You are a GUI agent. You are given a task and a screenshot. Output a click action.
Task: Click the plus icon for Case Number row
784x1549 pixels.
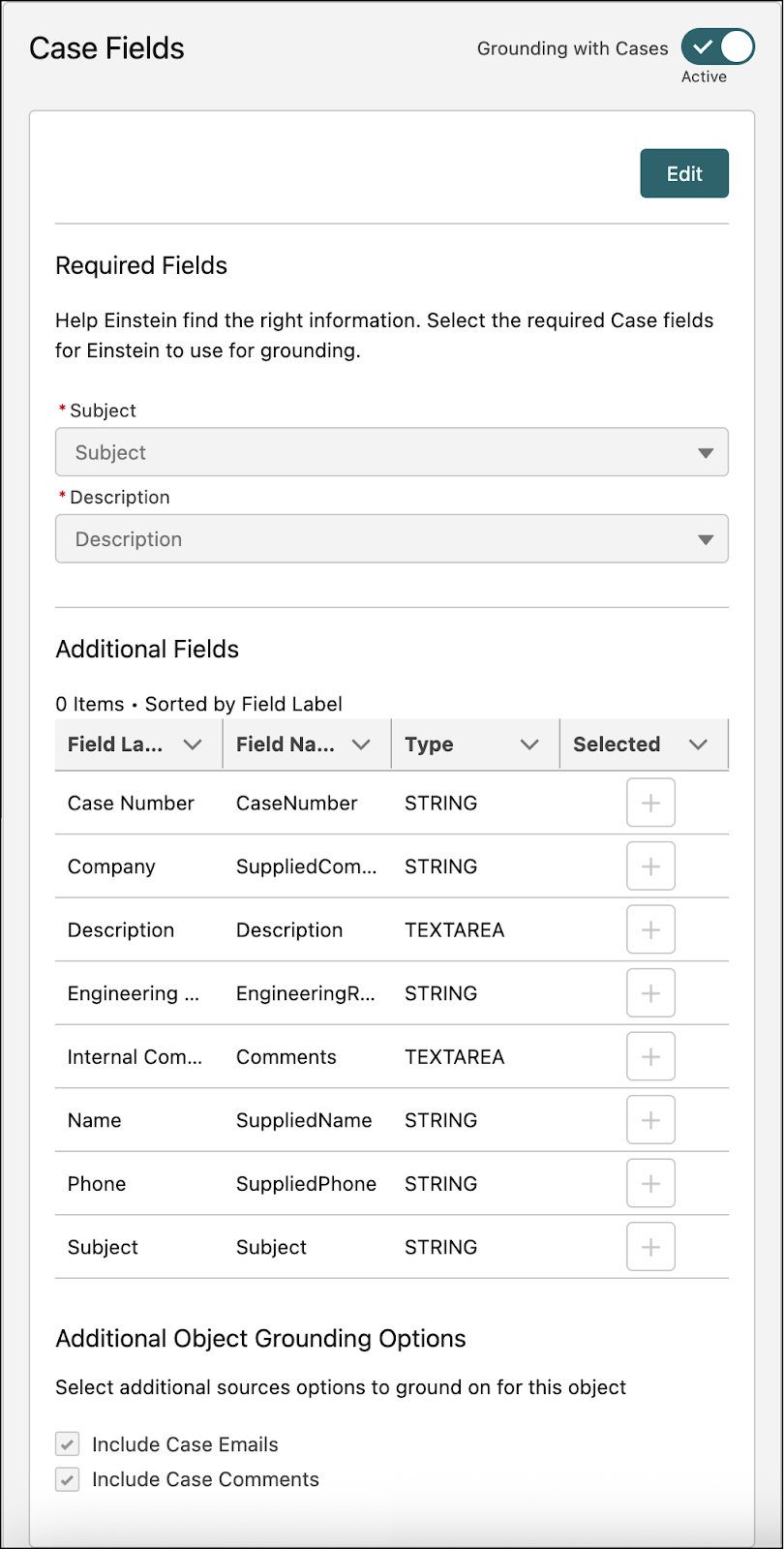[x=650, y=803]
